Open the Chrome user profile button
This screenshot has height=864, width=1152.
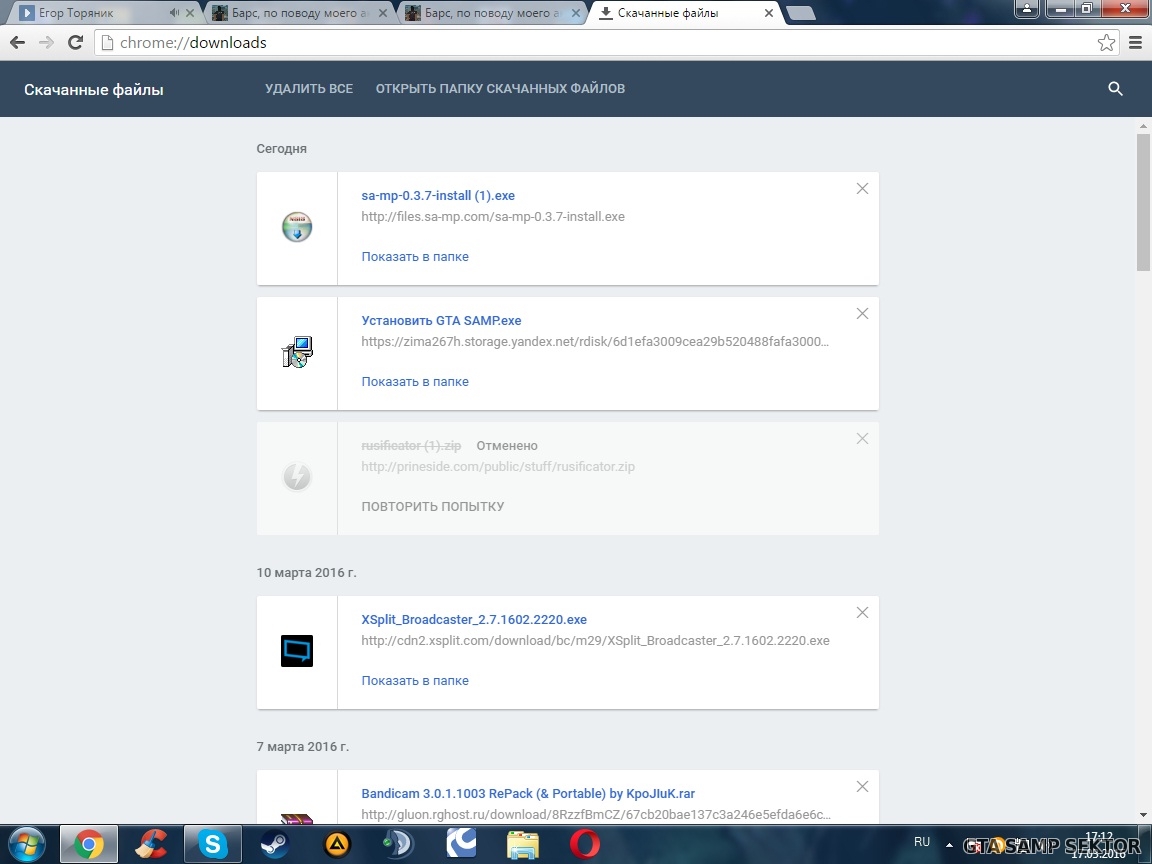(1026, 9)
